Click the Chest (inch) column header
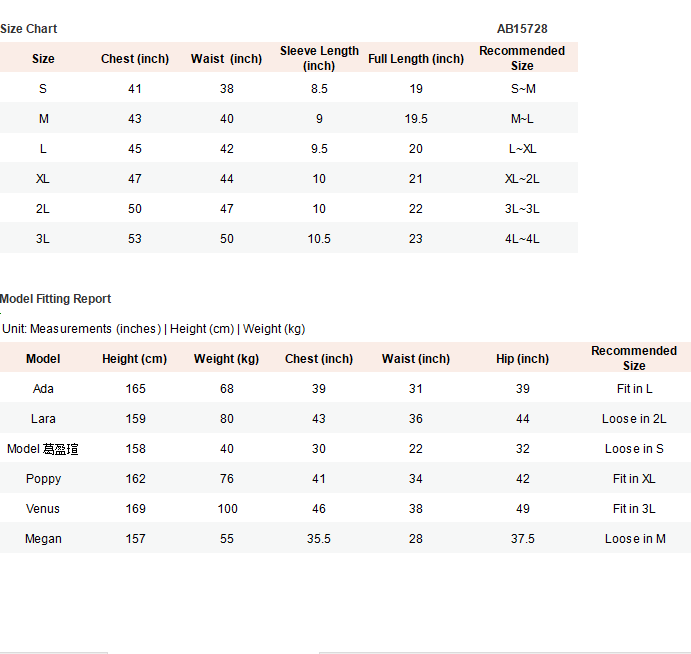 coord(135,59)
